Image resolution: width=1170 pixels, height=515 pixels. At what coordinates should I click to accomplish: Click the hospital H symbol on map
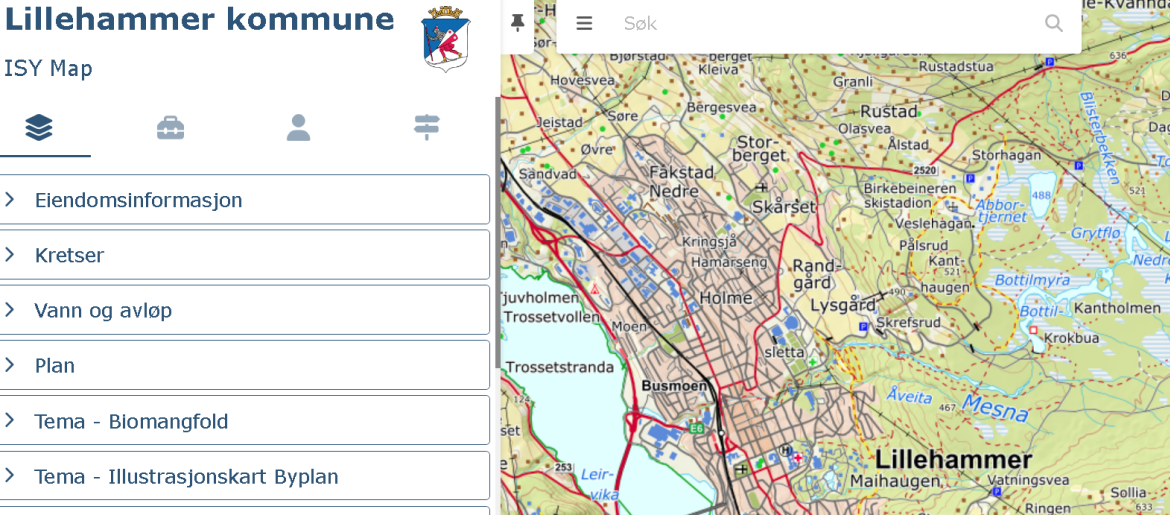(x=785, y=450)
